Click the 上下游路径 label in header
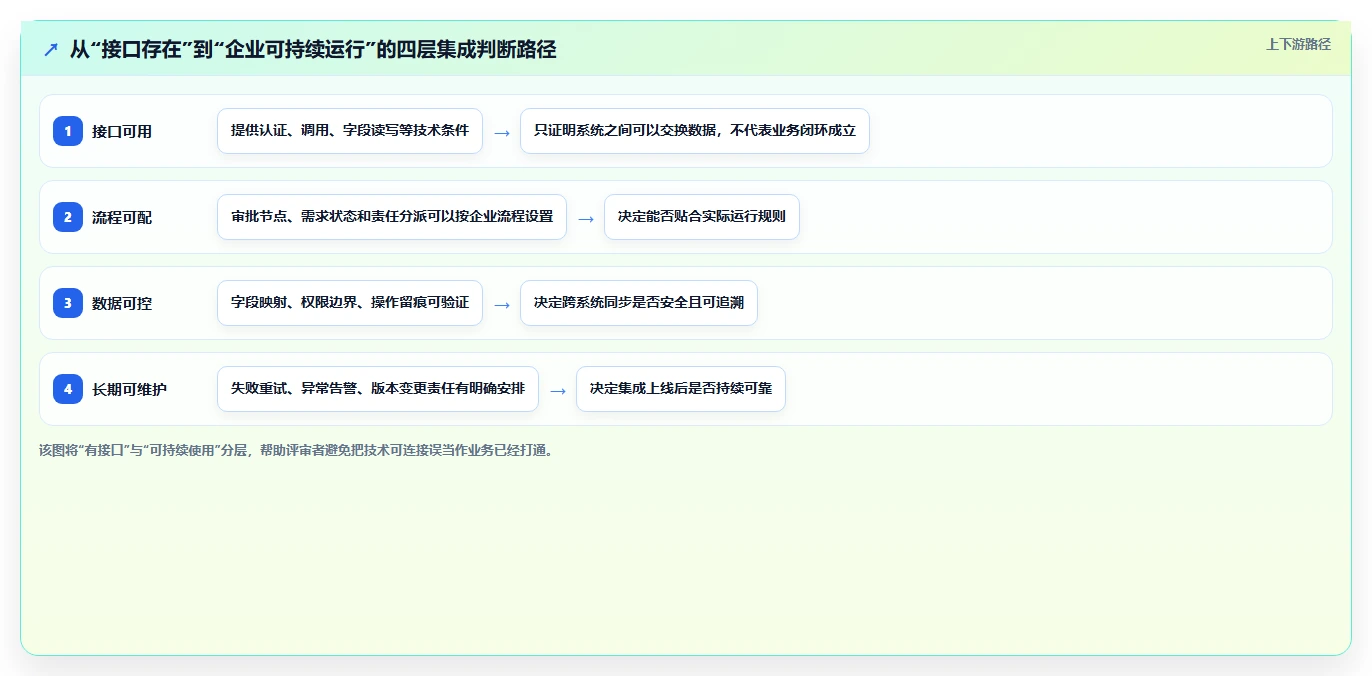Viewport: 1372px width, 676px height. click(x=1298, y=44)
